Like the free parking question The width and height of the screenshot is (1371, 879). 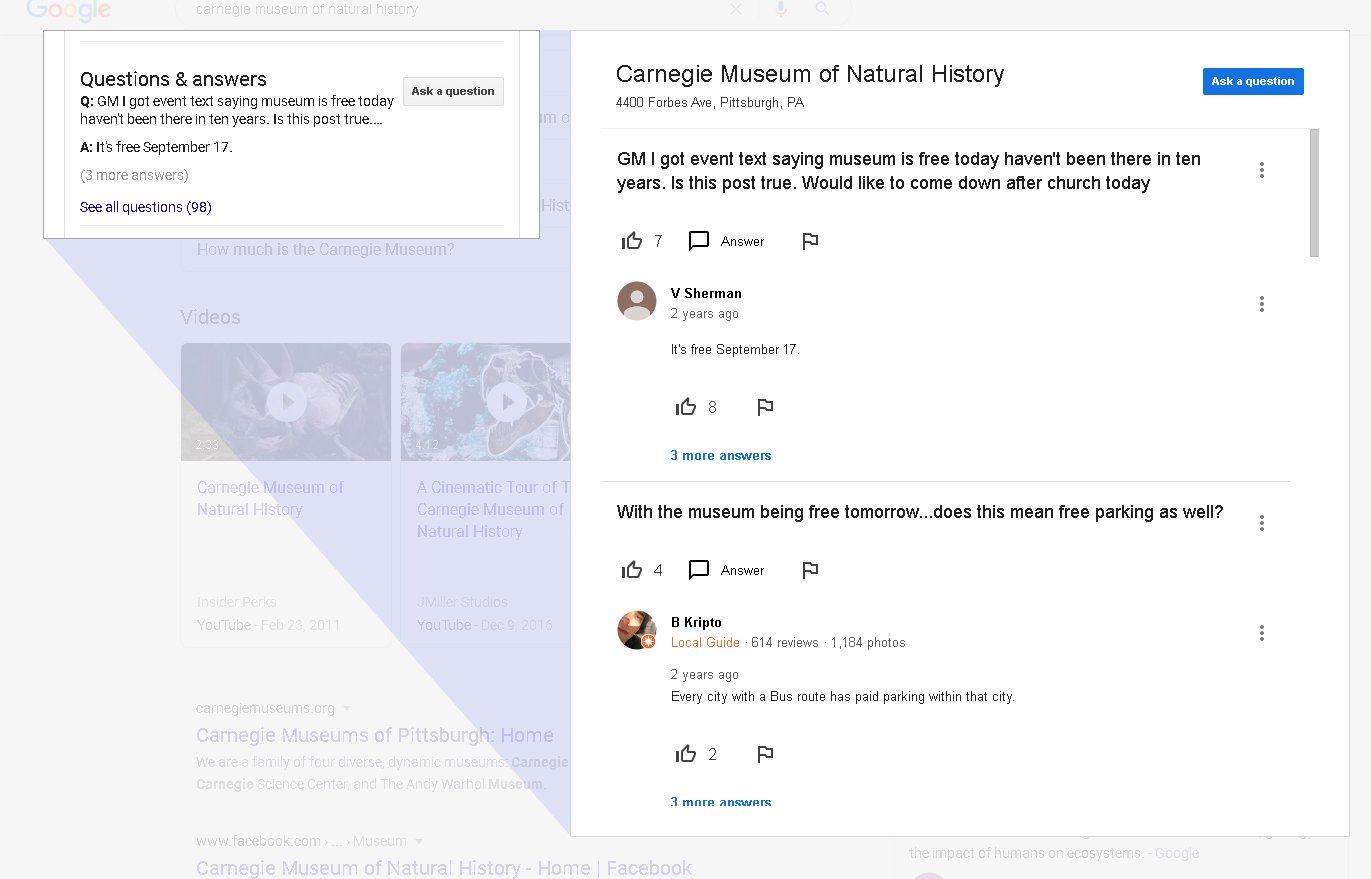pyautogui.click(x=632, y=570)
